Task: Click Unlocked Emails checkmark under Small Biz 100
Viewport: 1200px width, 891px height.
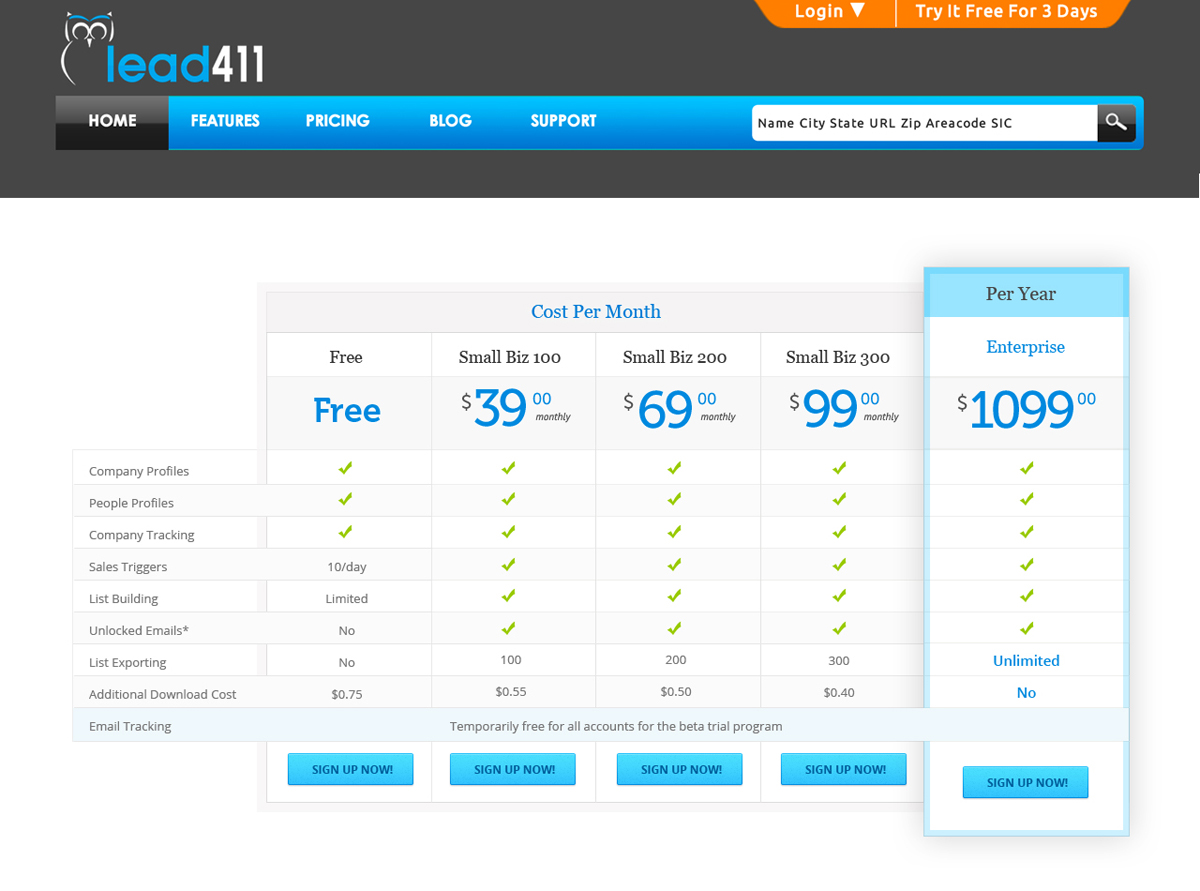Action: pos(509,628)
